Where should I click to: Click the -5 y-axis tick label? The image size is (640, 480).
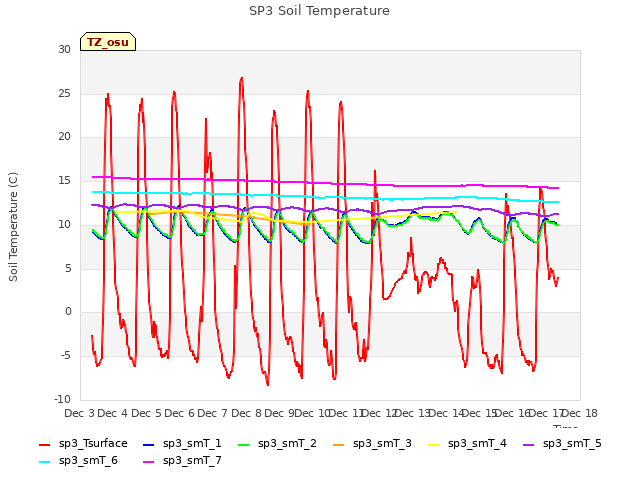[66, 356]
